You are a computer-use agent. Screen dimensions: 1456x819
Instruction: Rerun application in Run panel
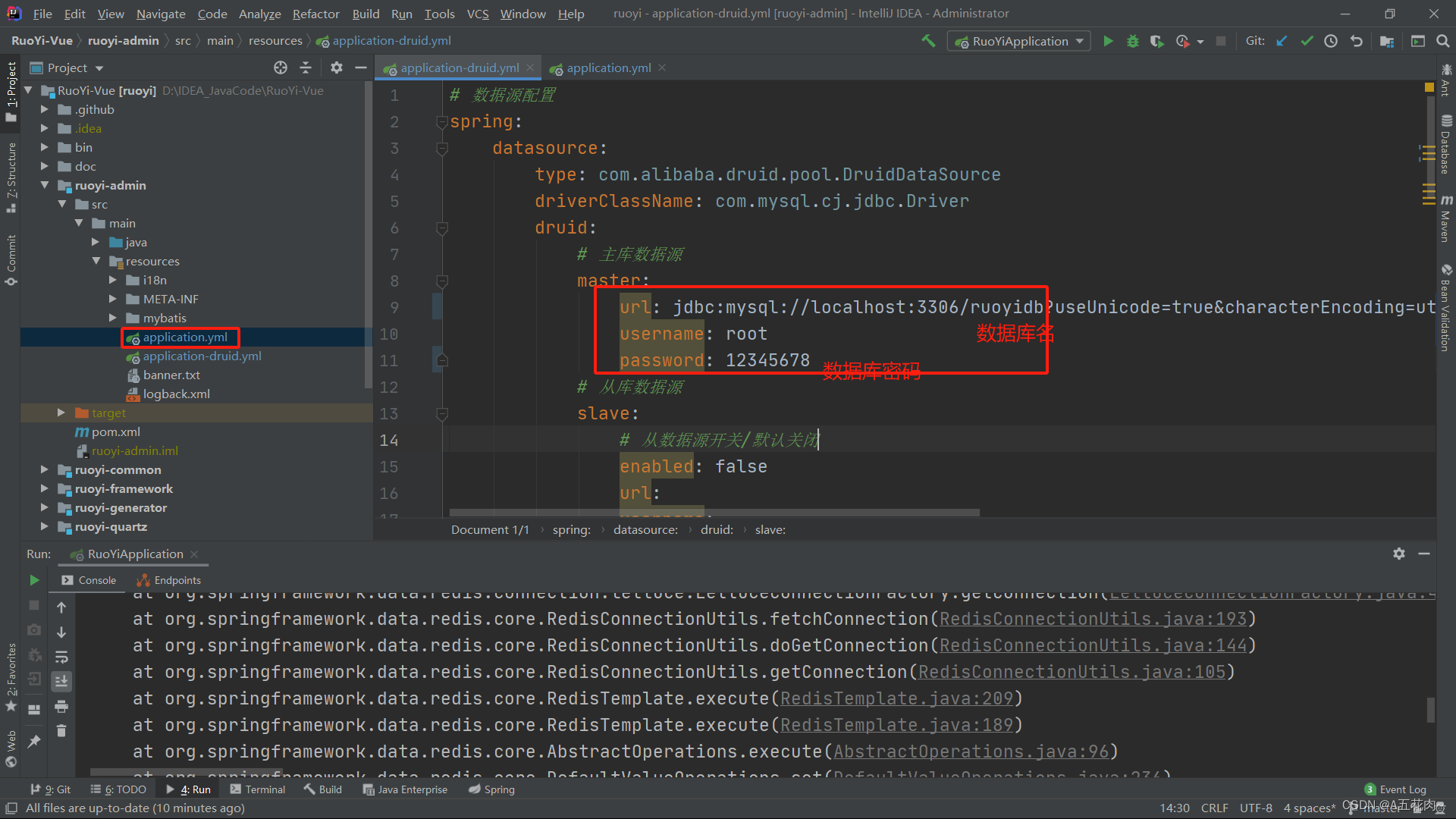(x=34, y=580)
